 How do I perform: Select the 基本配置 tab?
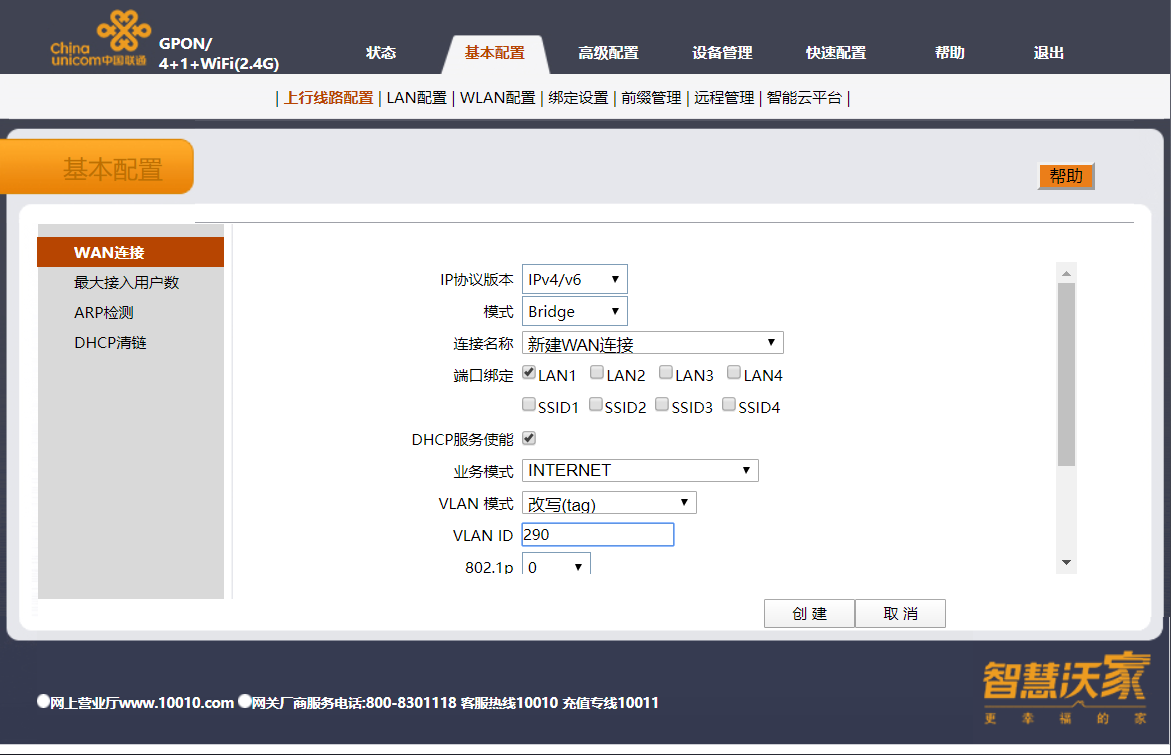[494, 53]
